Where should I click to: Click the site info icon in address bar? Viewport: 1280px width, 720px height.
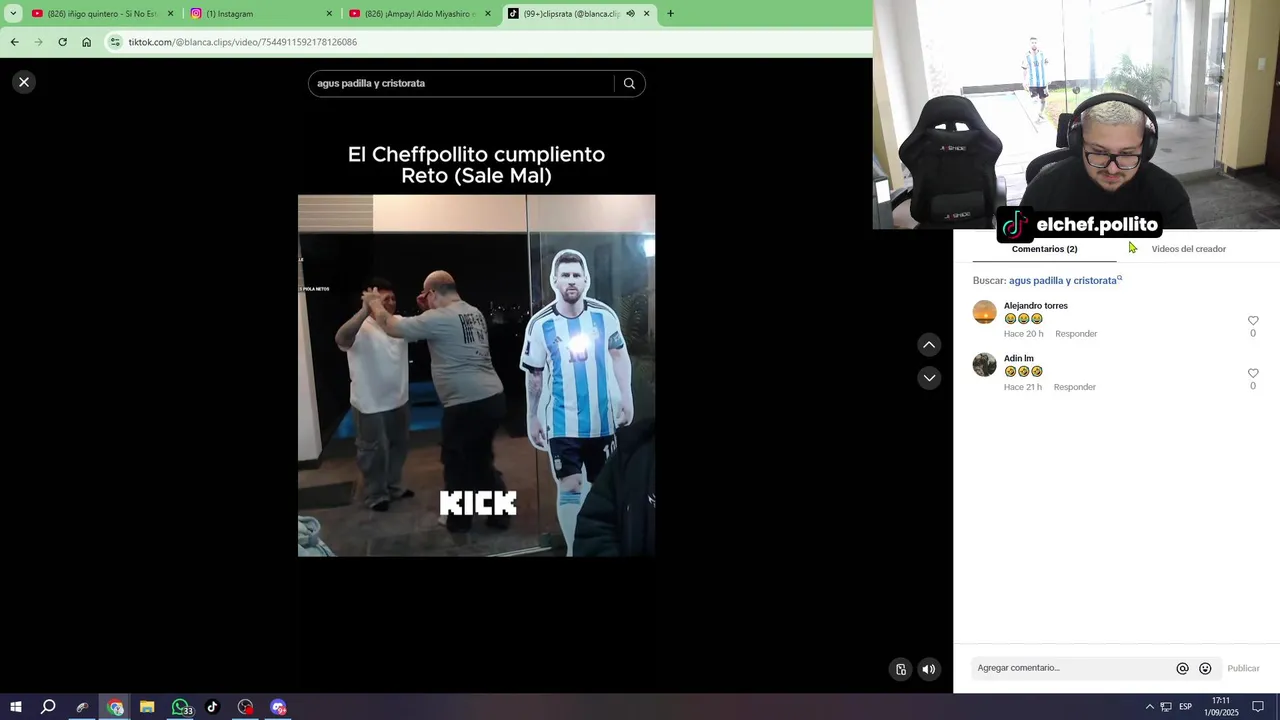pyautogui.click(x=115, y=42)
